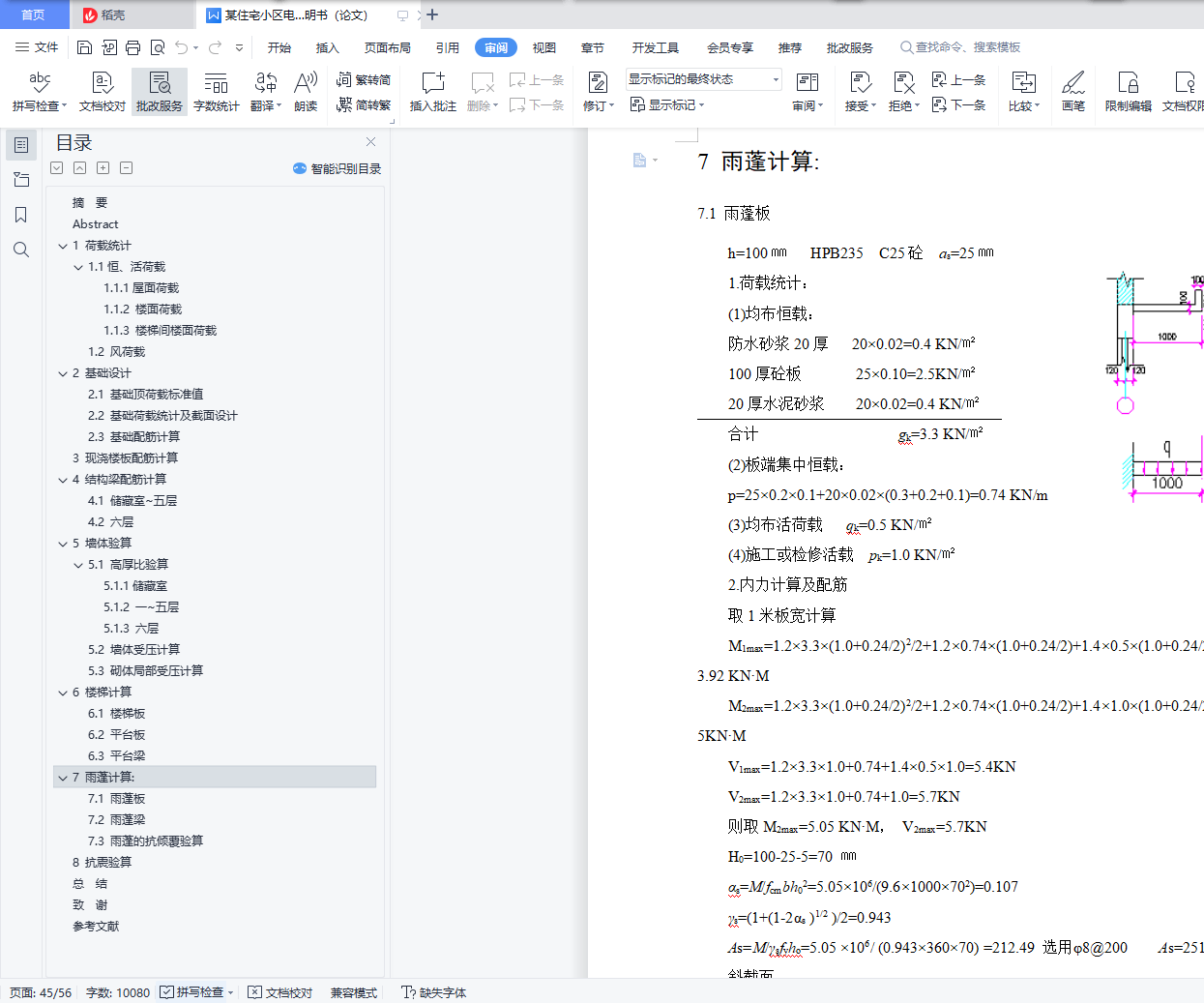Click the plus button to open new tab
The image size is (1204, 1003).
(x=432, y=15)
